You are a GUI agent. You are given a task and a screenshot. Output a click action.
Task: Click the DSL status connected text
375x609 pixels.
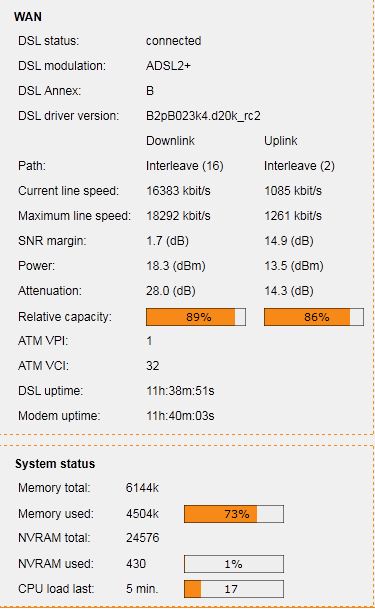pos(174,41)
